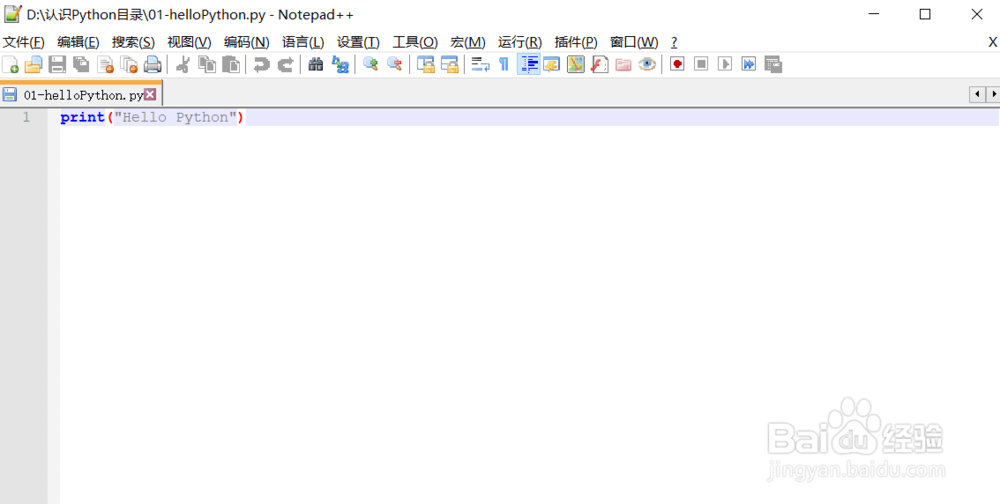Open the 宏(M) menu
Viewport: 1000px width, 504px height.
pos(468,42)
